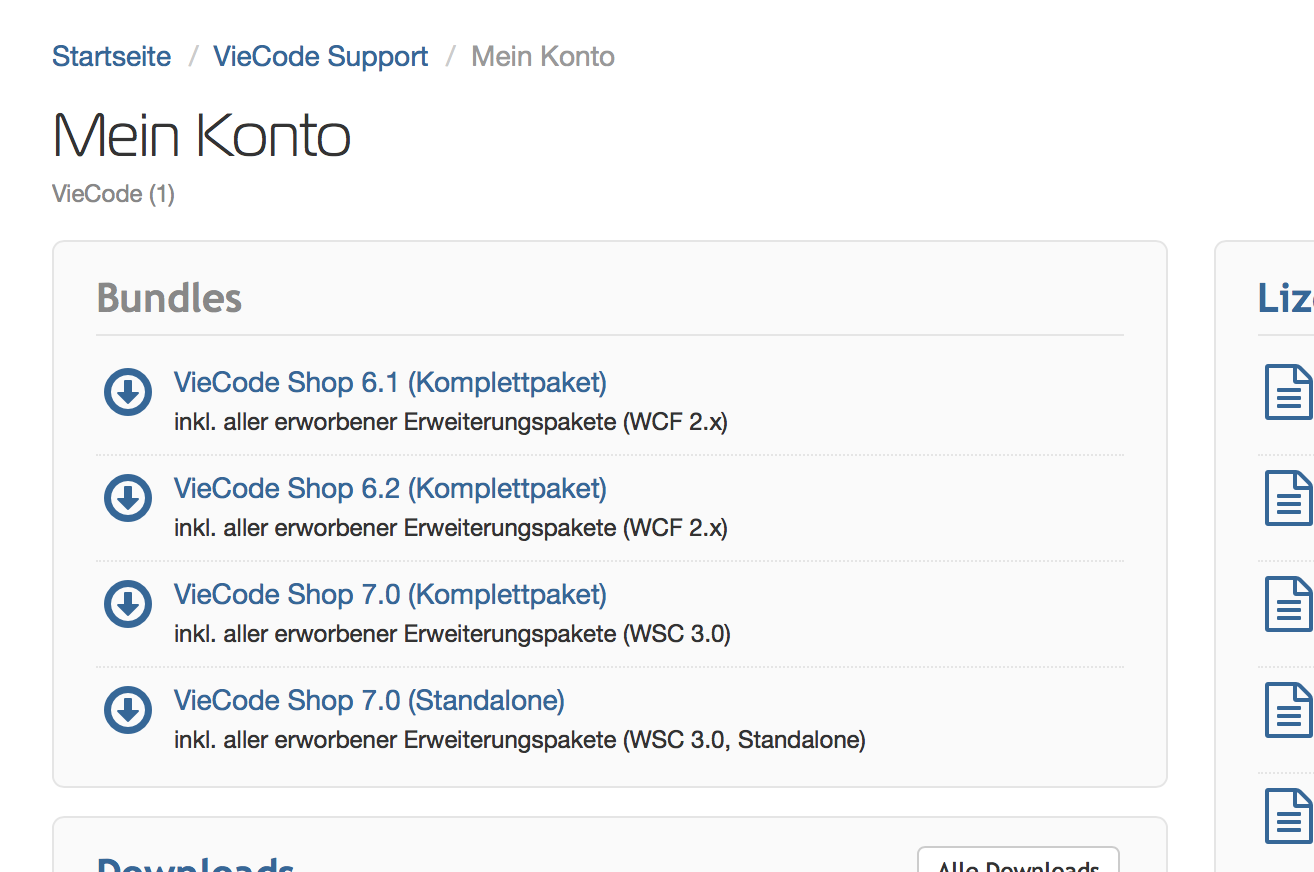The image size is (1314, 872).
Task: Open the second document icon in license panel
Action: click(1288, 498)
